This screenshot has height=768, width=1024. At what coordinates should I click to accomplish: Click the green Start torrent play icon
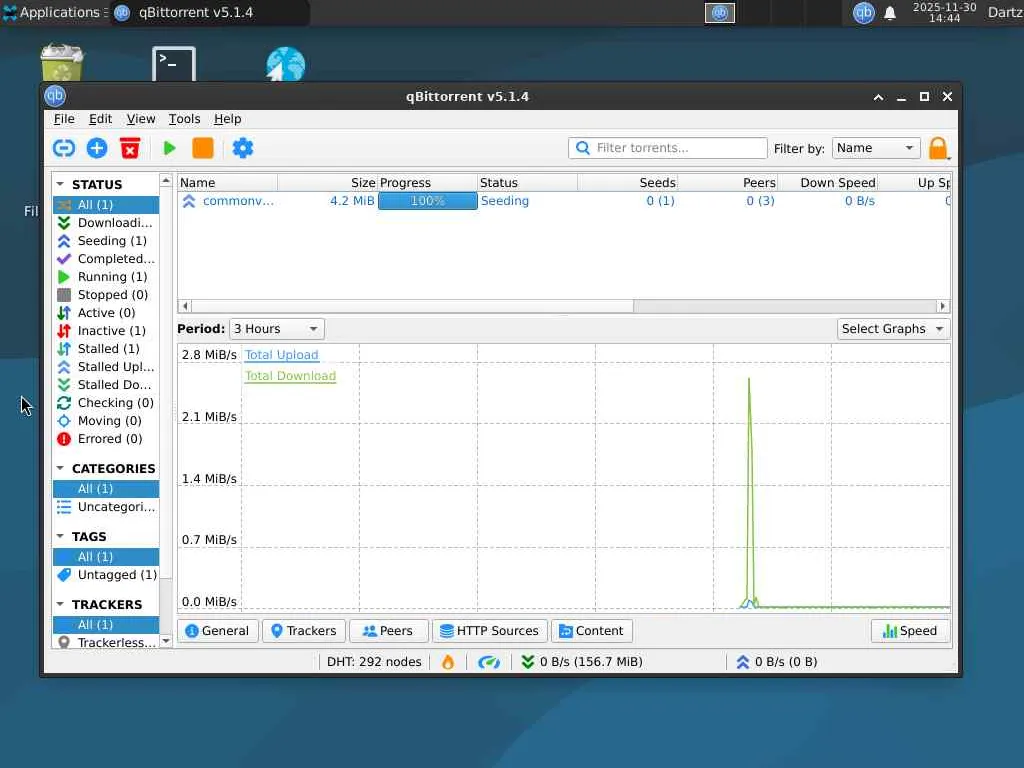point(169,148)
